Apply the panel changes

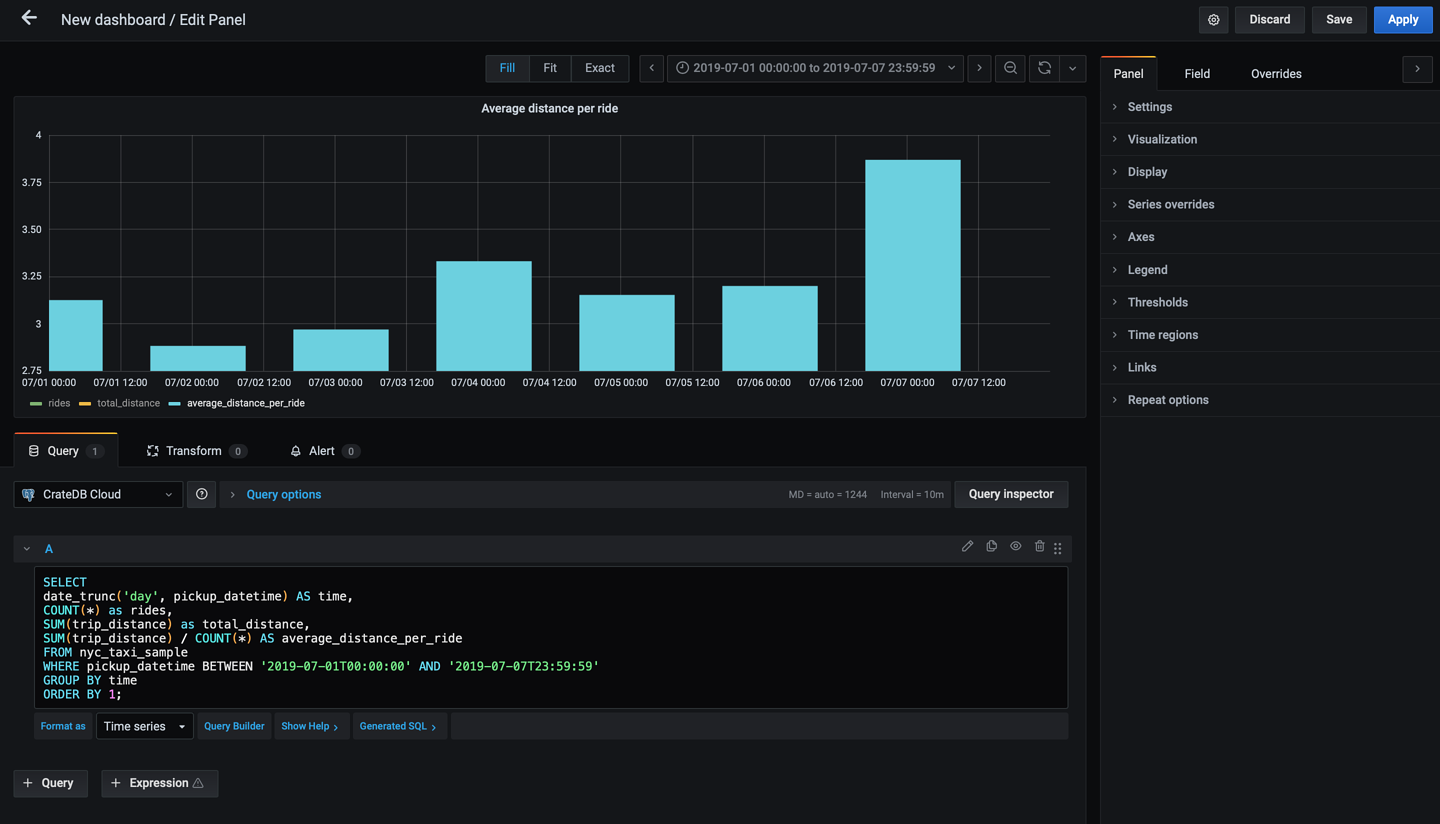click(x=1403, y=20)
